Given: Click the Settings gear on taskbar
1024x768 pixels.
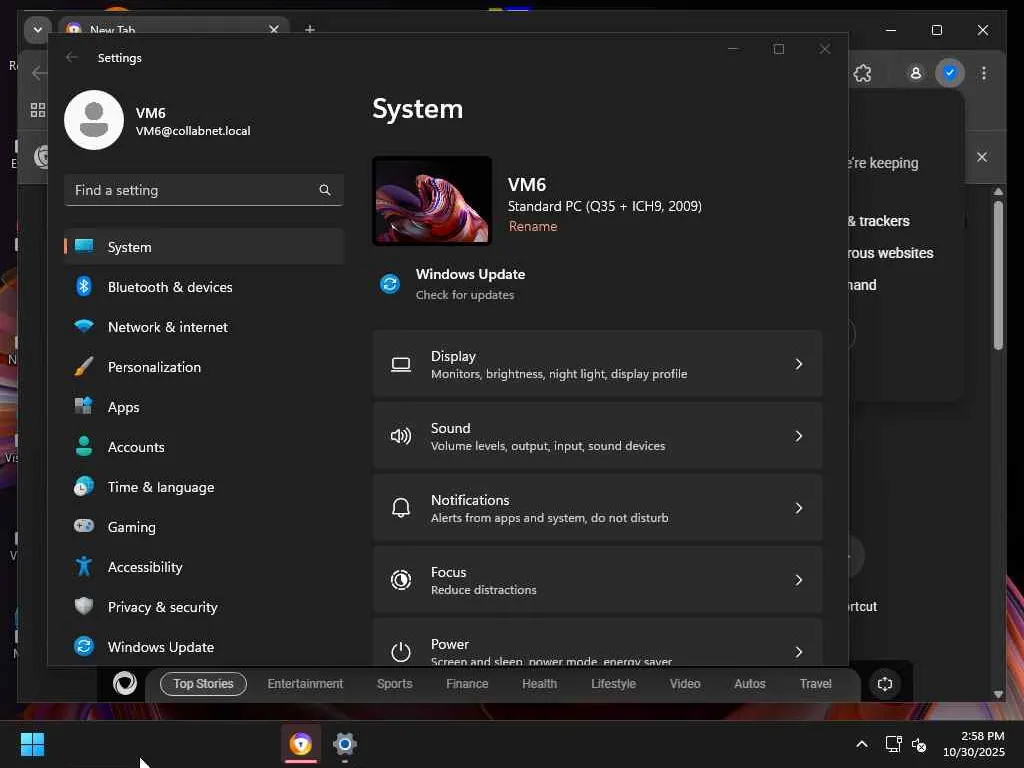Looking at the screenshot, I should pyautogui.click(x=344, y=744).
